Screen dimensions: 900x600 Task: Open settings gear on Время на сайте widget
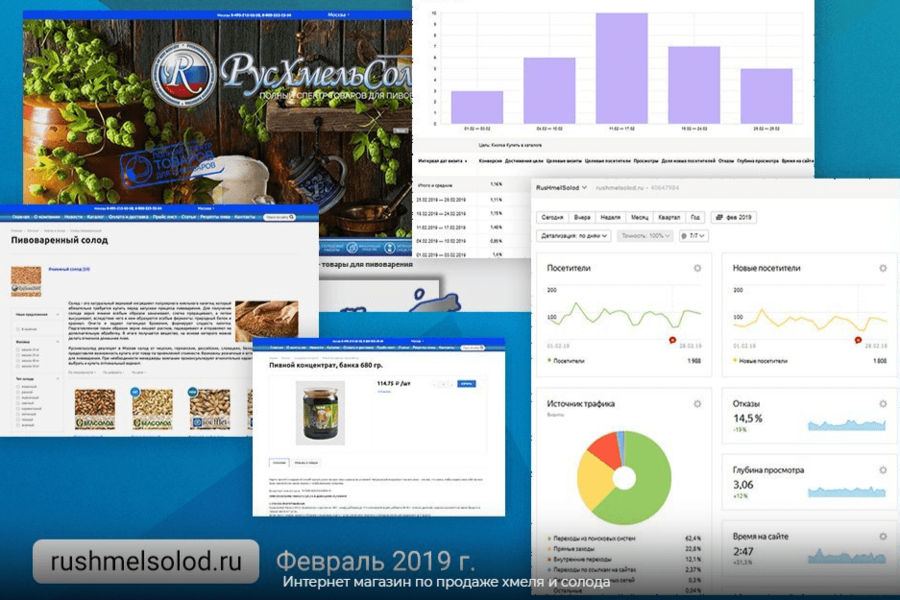(x=883, y=536)
